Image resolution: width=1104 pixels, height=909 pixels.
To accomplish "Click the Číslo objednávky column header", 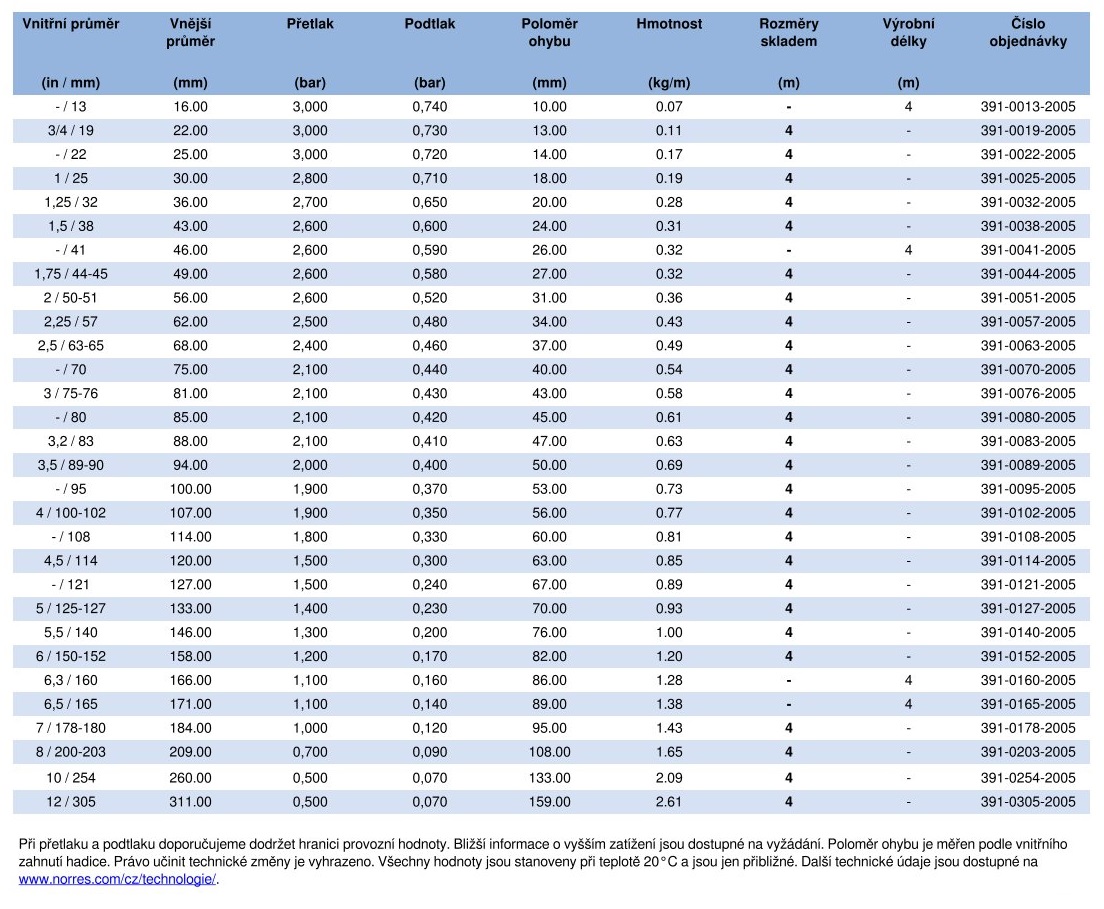I will (1027, 32).
